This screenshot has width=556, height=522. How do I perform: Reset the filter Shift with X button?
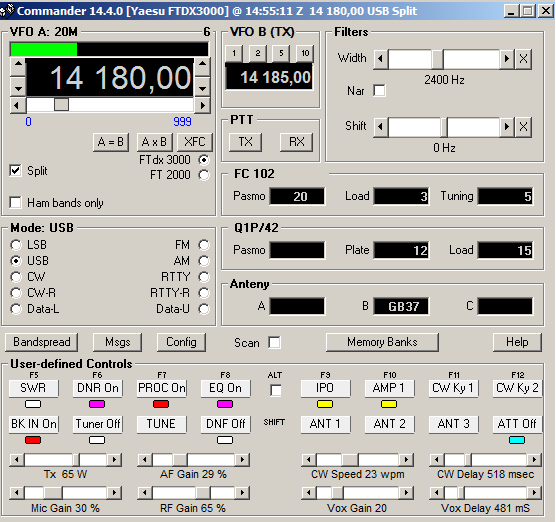point(523,127)
